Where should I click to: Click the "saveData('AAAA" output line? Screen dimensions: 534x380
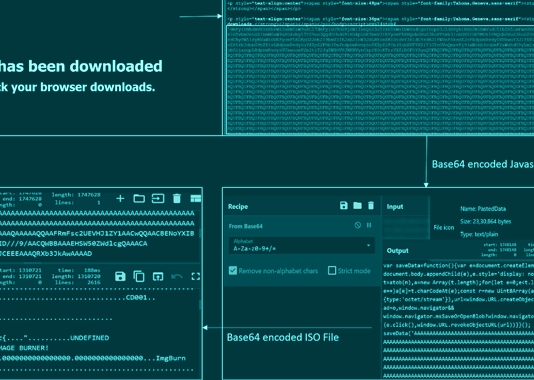458,333
